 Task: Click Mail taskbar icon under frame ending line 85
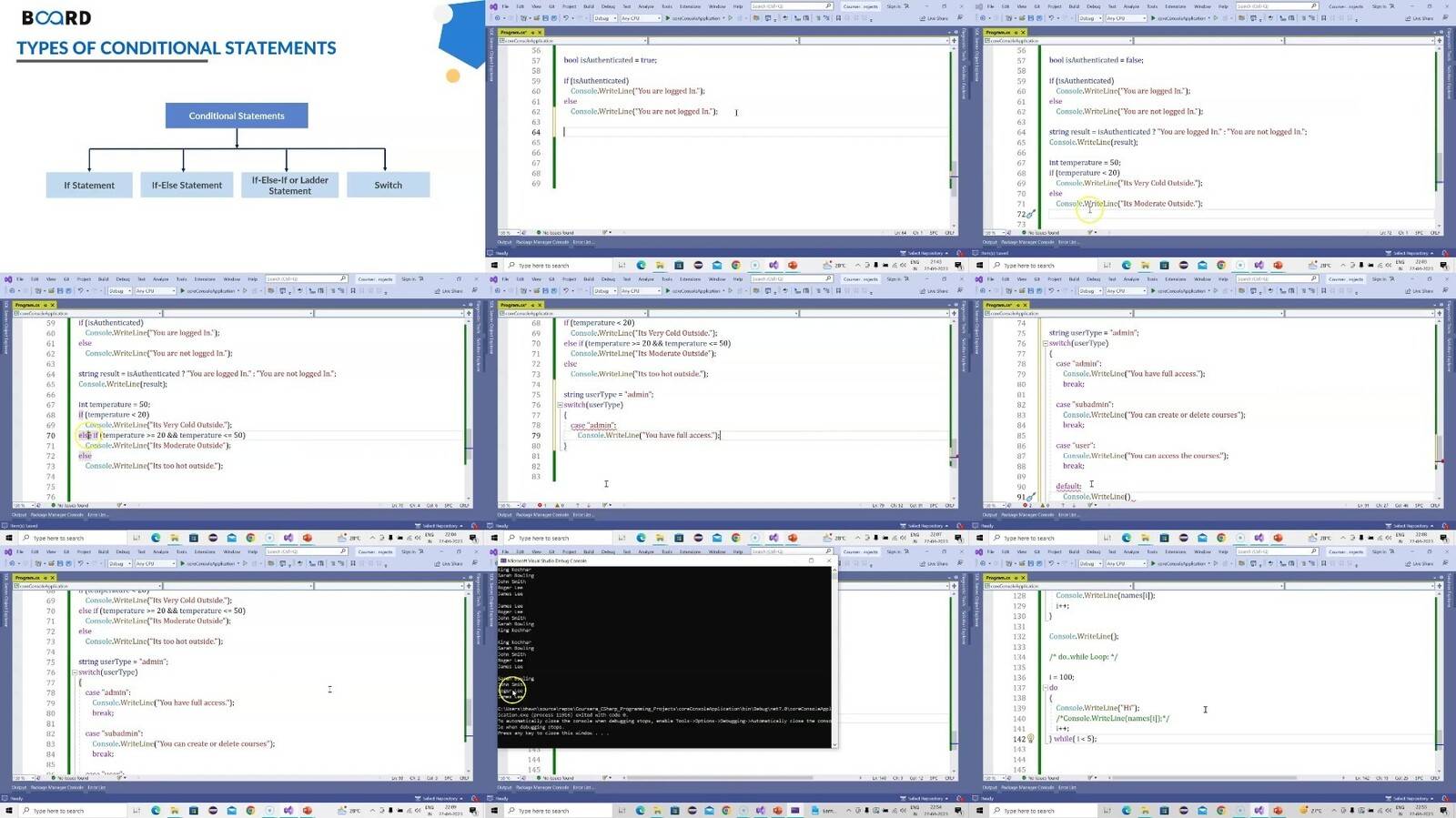point(232,810)
